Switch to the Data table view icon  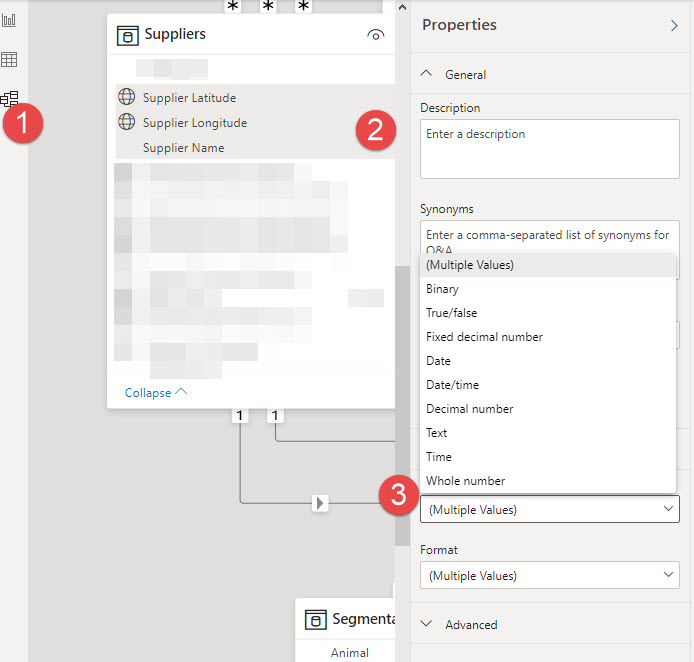click(x=9, y=59)
